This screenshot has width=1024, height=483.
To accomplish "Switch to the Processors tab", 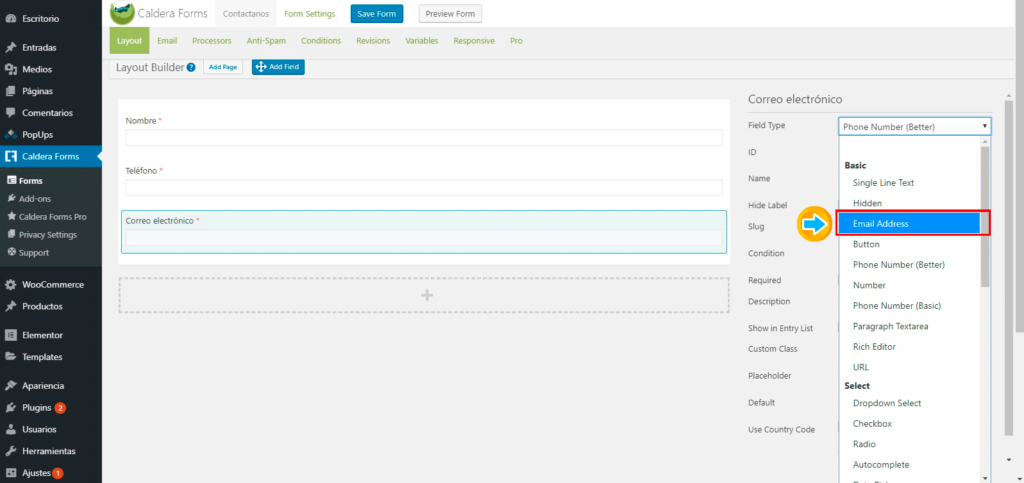I will 212,41.
